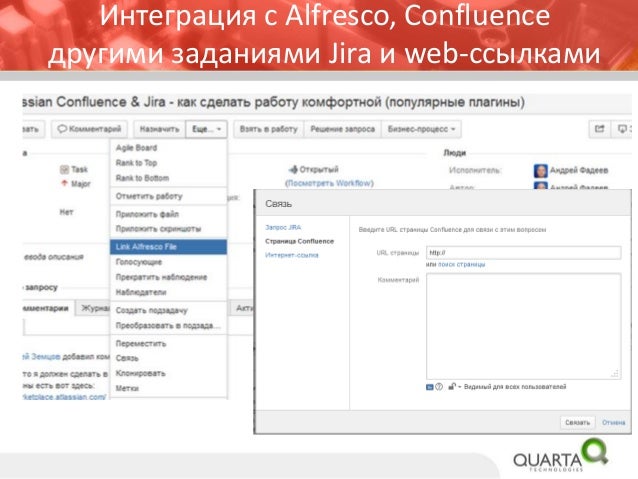Screen dimensions: 638x479
Task: Click the Взять в работу button
Action: (x=269, y=129)
